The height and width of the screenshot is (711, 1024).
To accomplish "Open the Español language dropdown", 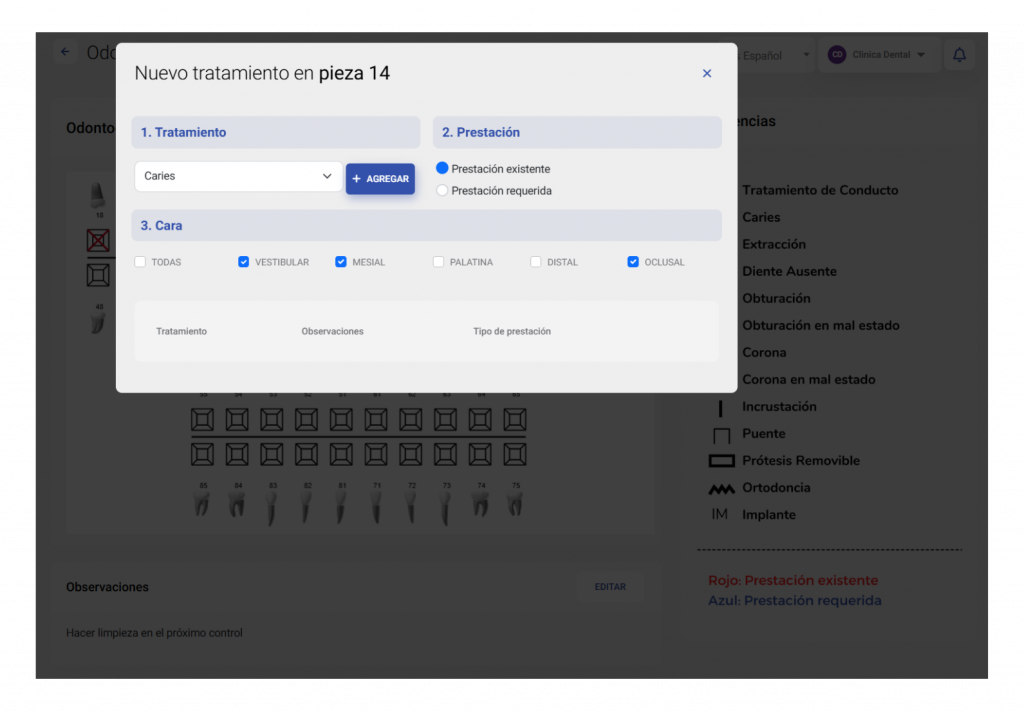I will [774, 55].
